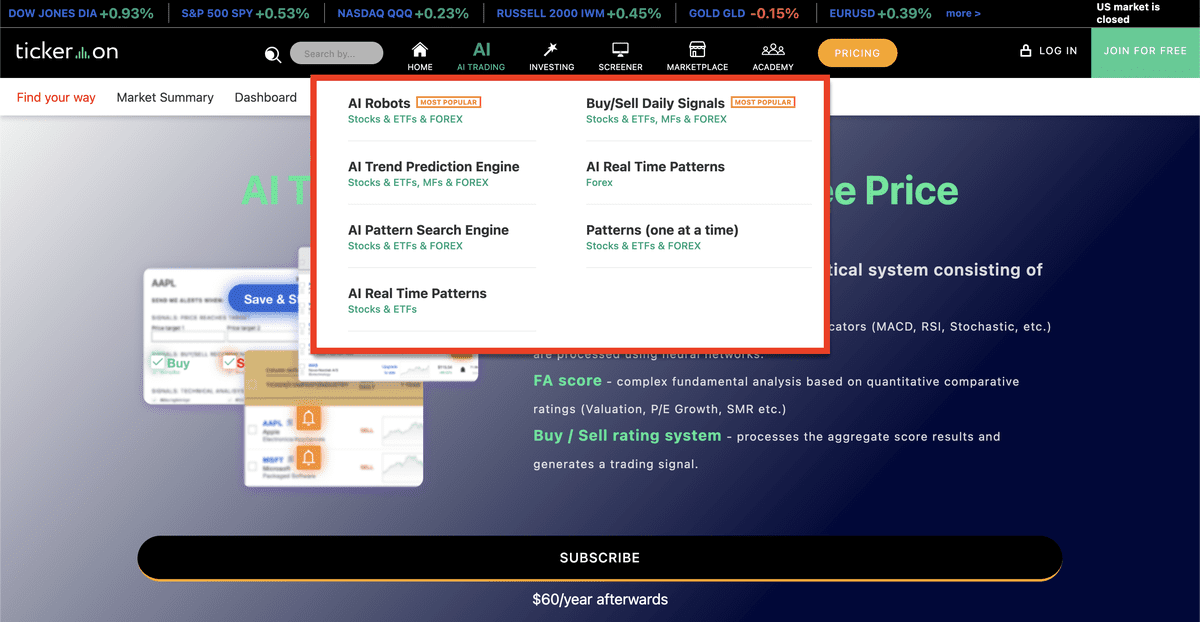Click the orange bell in MSFT row
Screen dimensions: 1200x622
click(308, 458)
